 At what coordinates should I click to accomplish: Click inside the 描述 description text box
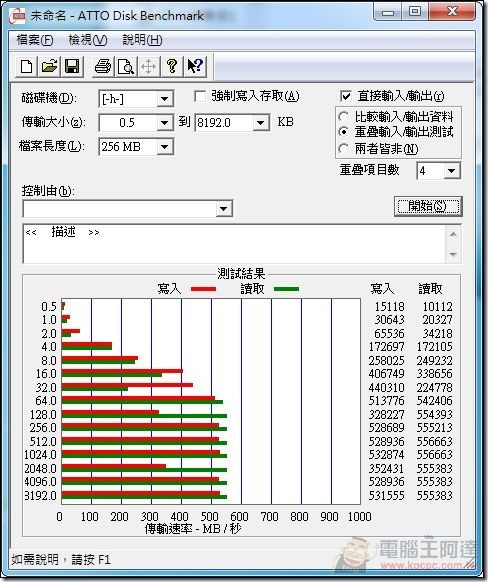pyautogui.click(x=234, y=244)
